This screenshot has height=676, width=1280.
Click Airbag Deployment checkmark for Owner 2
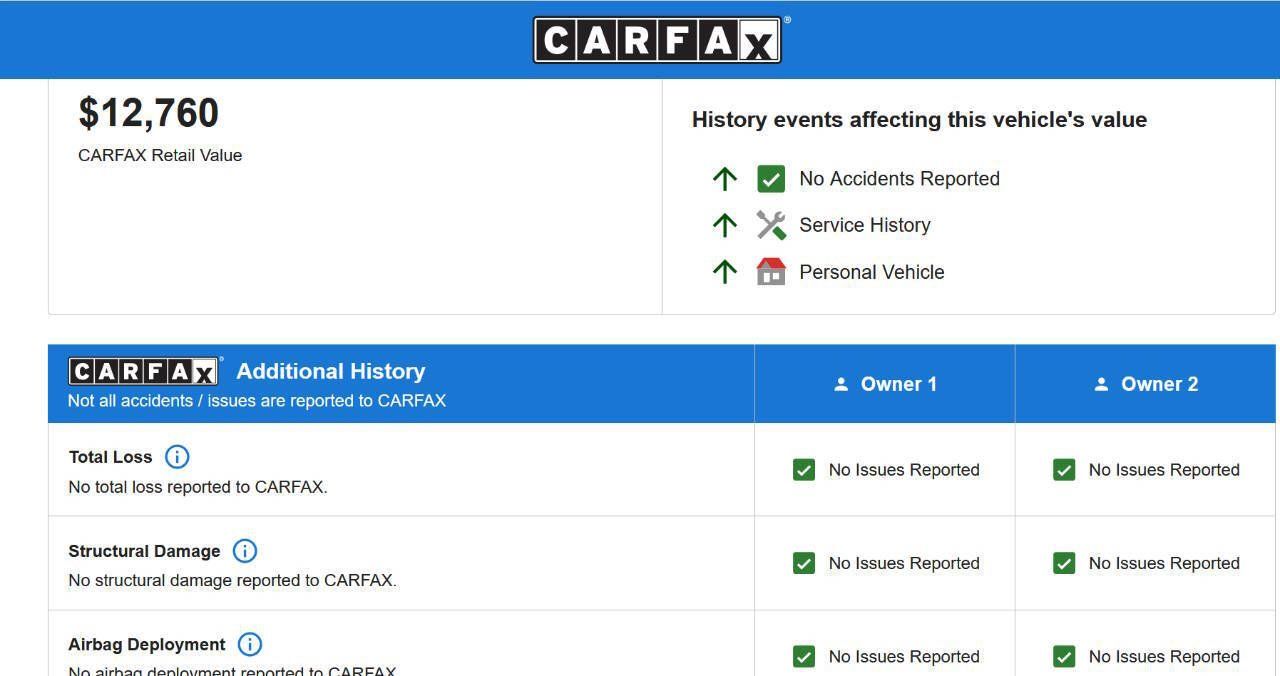(x=1064, y=656)
